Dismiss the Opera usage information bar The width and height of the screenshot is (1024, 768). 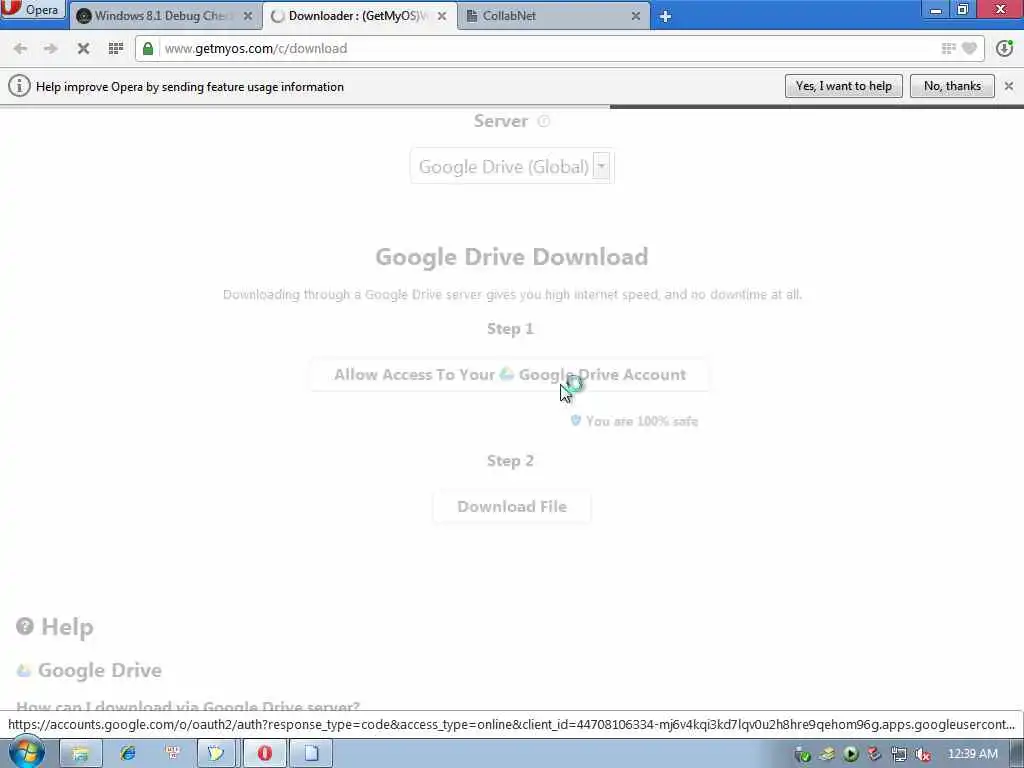point(1008,86)
